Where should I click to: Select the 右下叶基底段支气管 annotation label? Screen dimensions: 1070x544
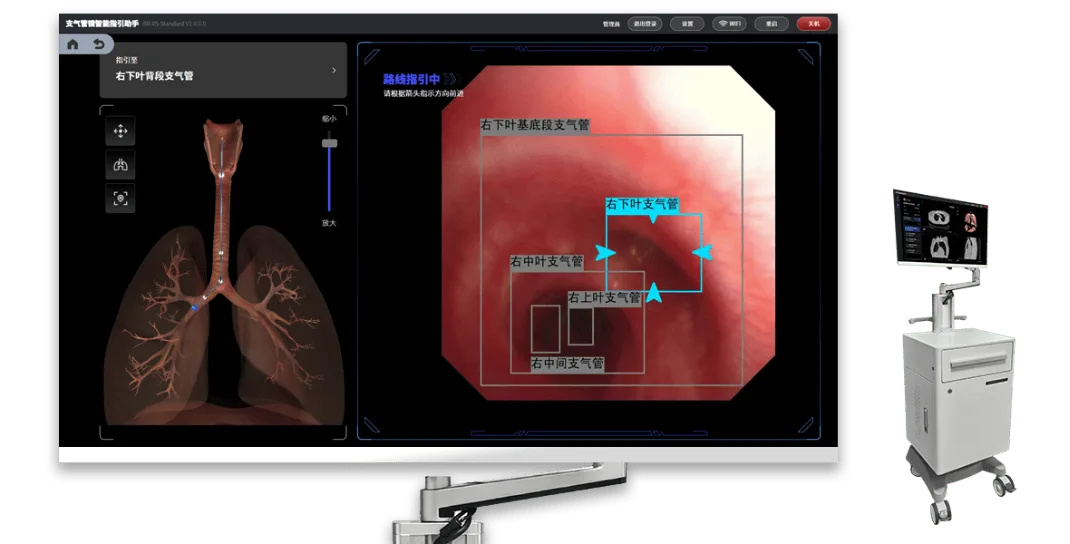click(535, 125)
